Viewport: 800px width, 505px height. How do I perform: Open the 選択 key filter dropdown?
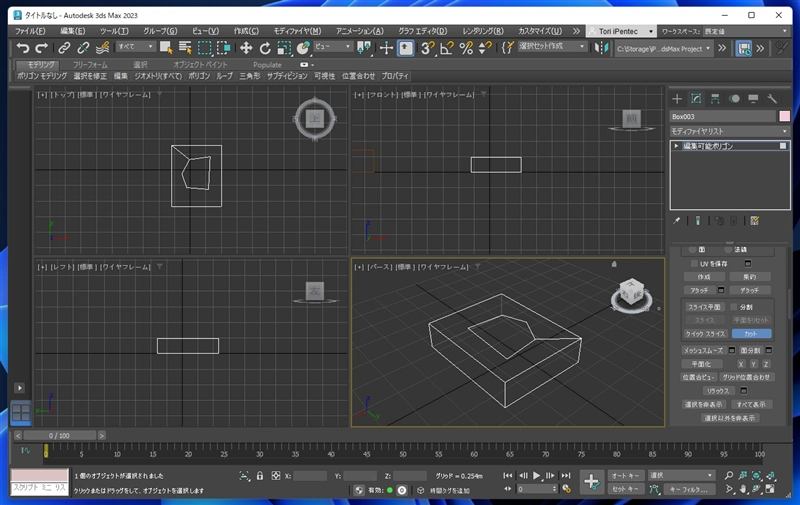[682, 475]
